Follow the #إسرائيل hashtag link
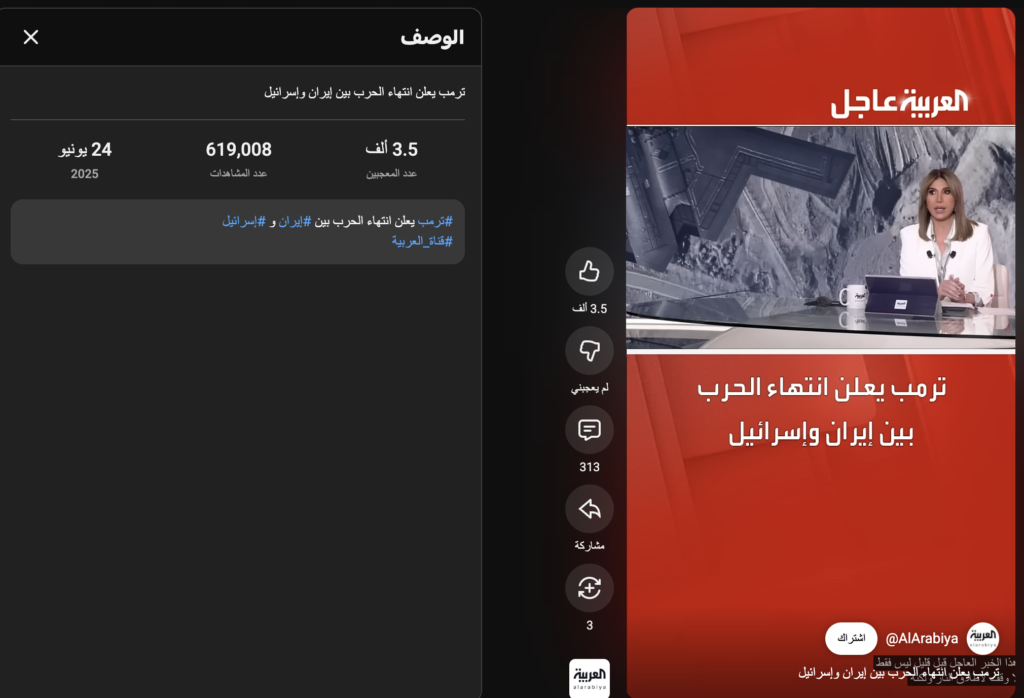Screen dimensions: 1024x698 pyautogui.click(x=244, y=221)
